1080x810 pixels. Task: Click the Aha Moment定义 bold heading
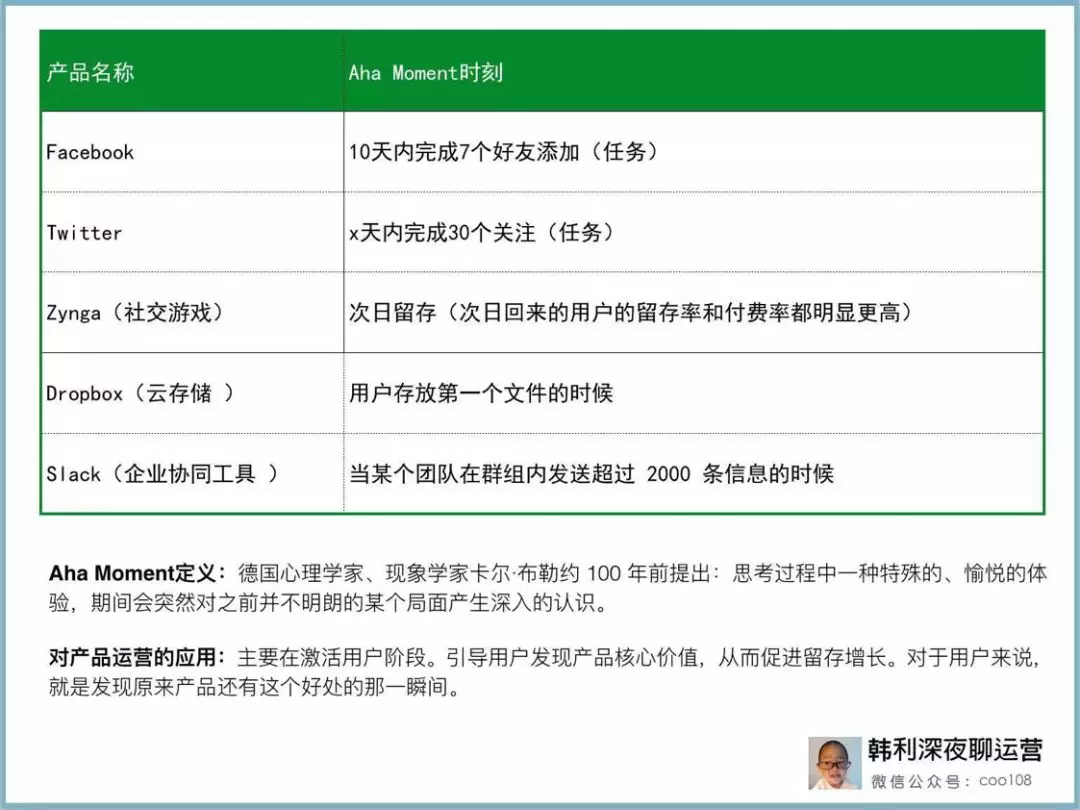(136, 573)
